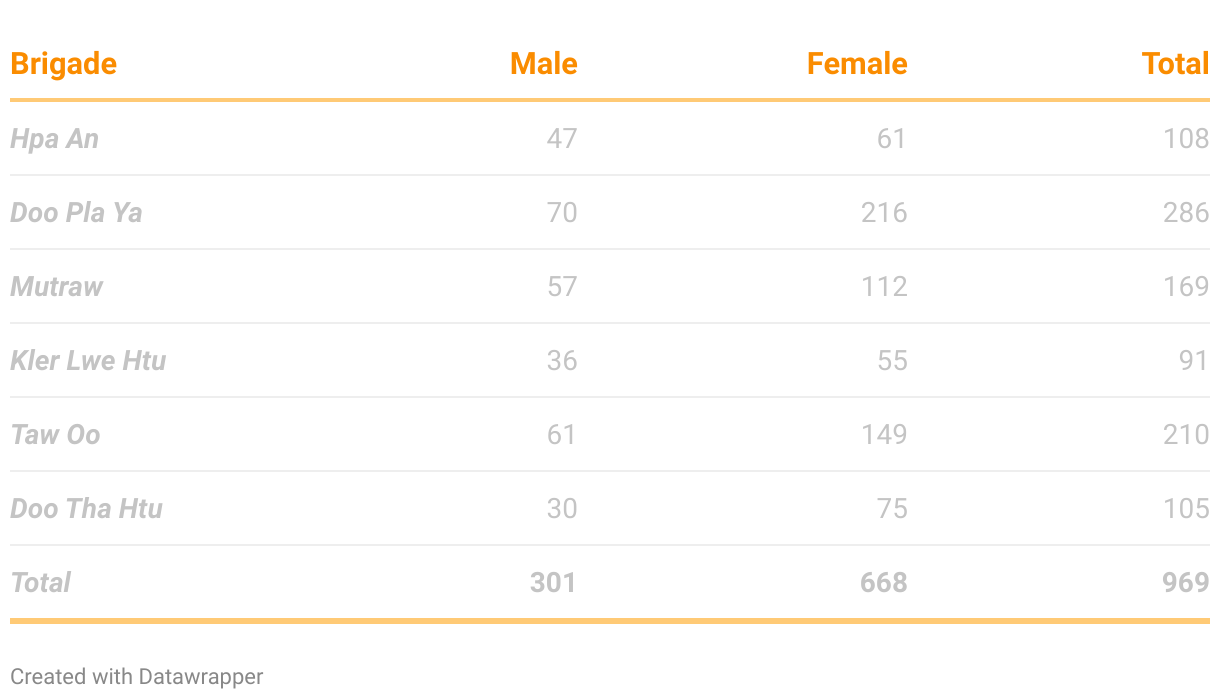Click the Male column header
Image resolution: width=1220 pixels, height=700 pixels.
(x=543, y=64)
